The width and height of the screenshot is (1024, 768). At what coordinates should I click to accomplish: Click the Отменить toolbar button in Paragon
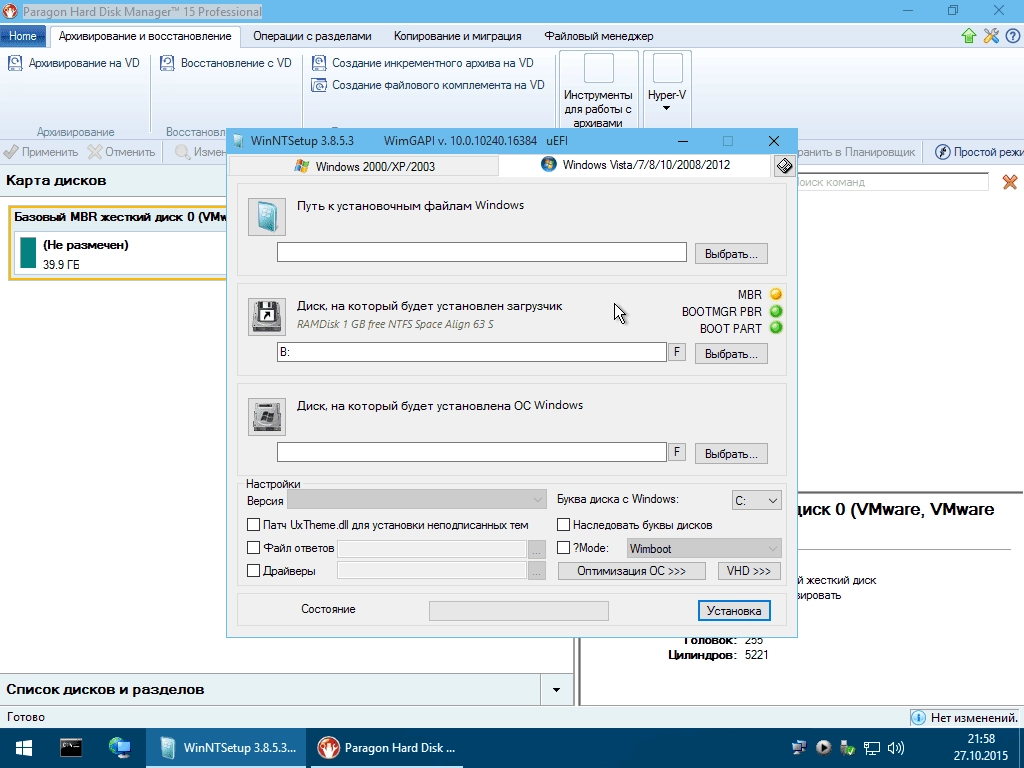[121, 152]
